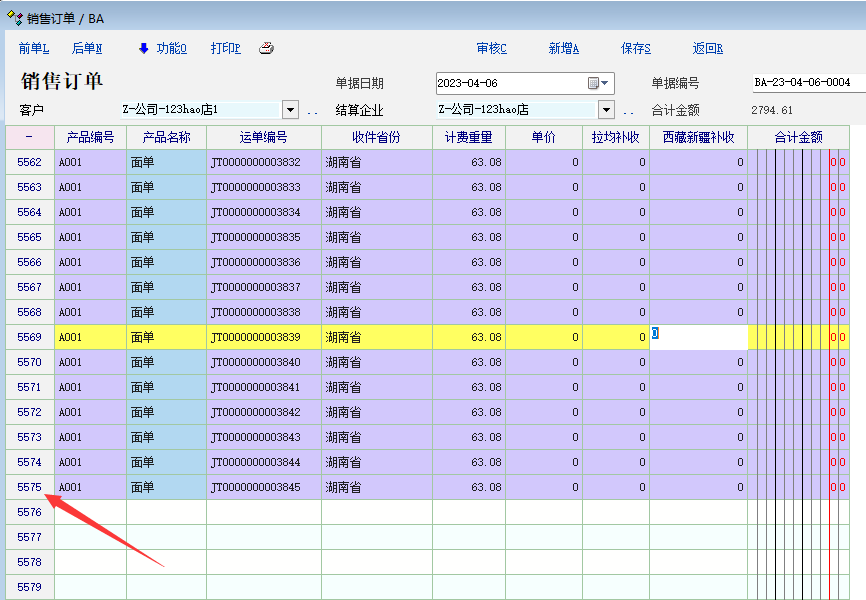866x600 pixels.
Task: Click 返回 to go back
Action: 707,48
